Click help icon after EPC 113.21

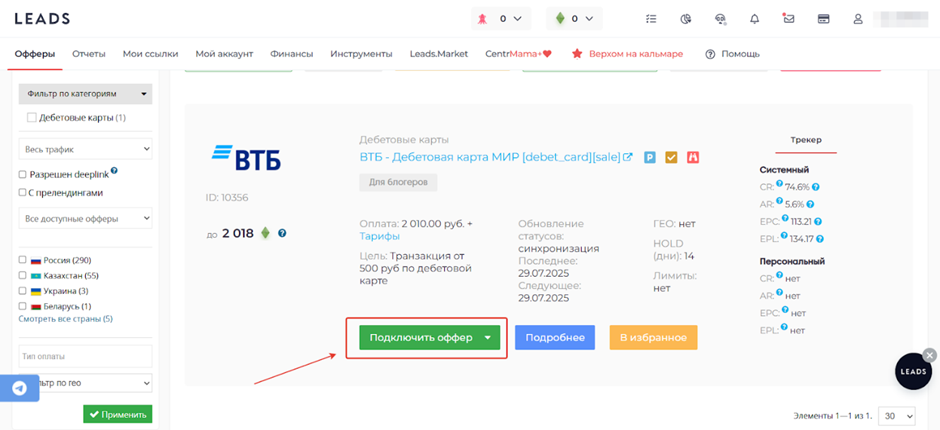tap(818, 221)
